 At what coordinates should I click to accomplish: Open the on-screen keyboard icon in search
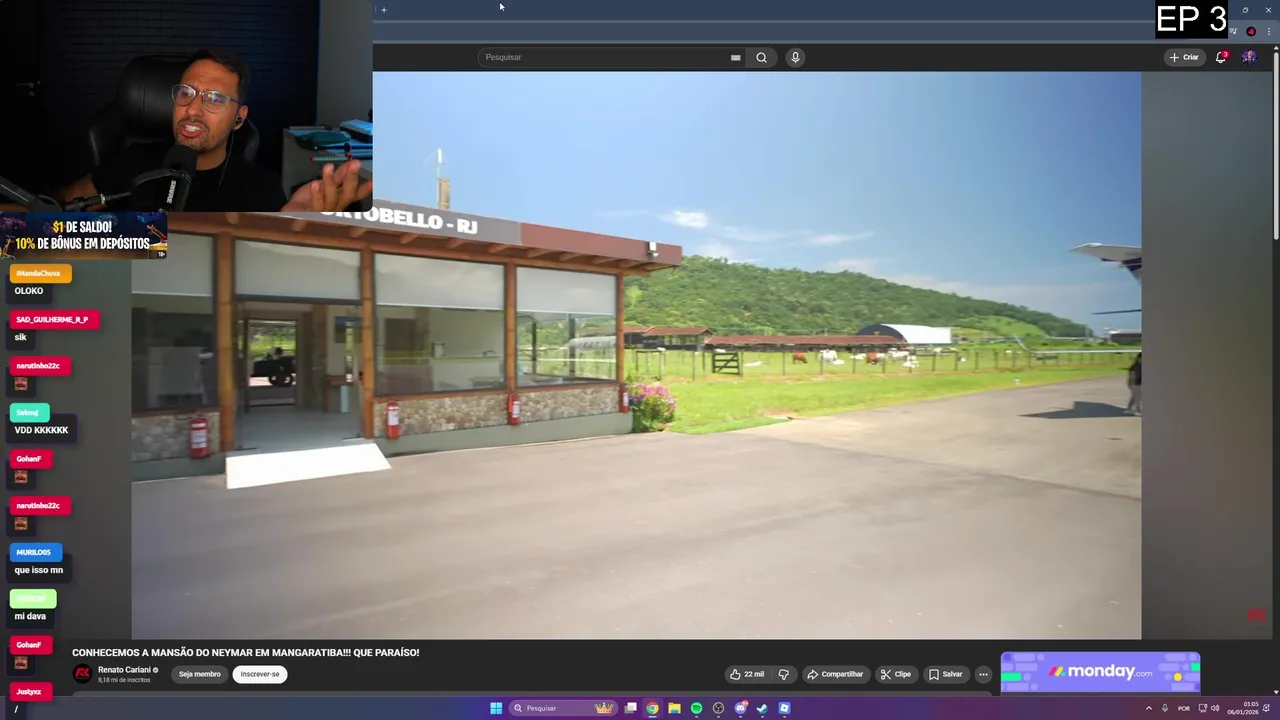pos(736,57)
